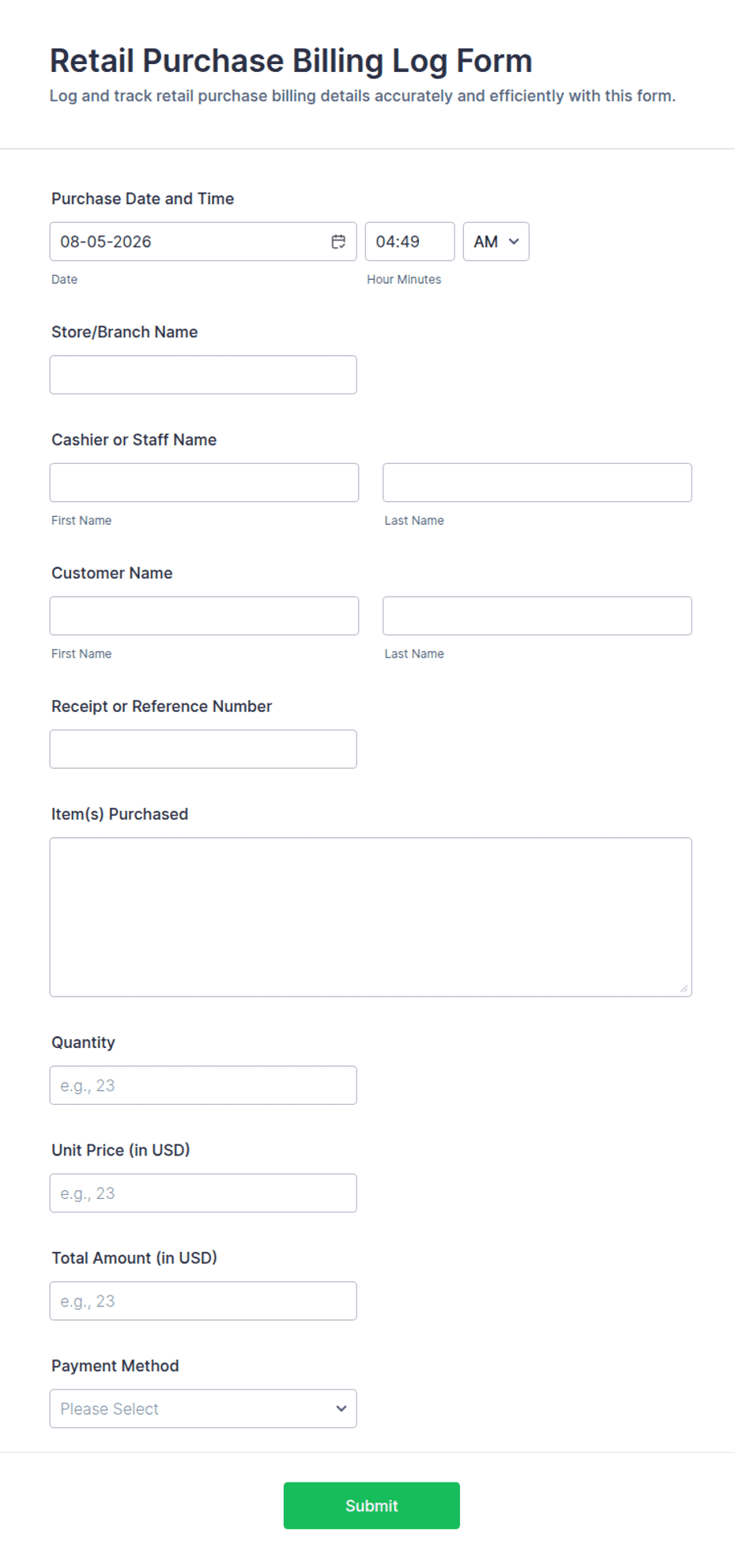Submit the billing log form
735x1568 pixels.
[371, 1506]
